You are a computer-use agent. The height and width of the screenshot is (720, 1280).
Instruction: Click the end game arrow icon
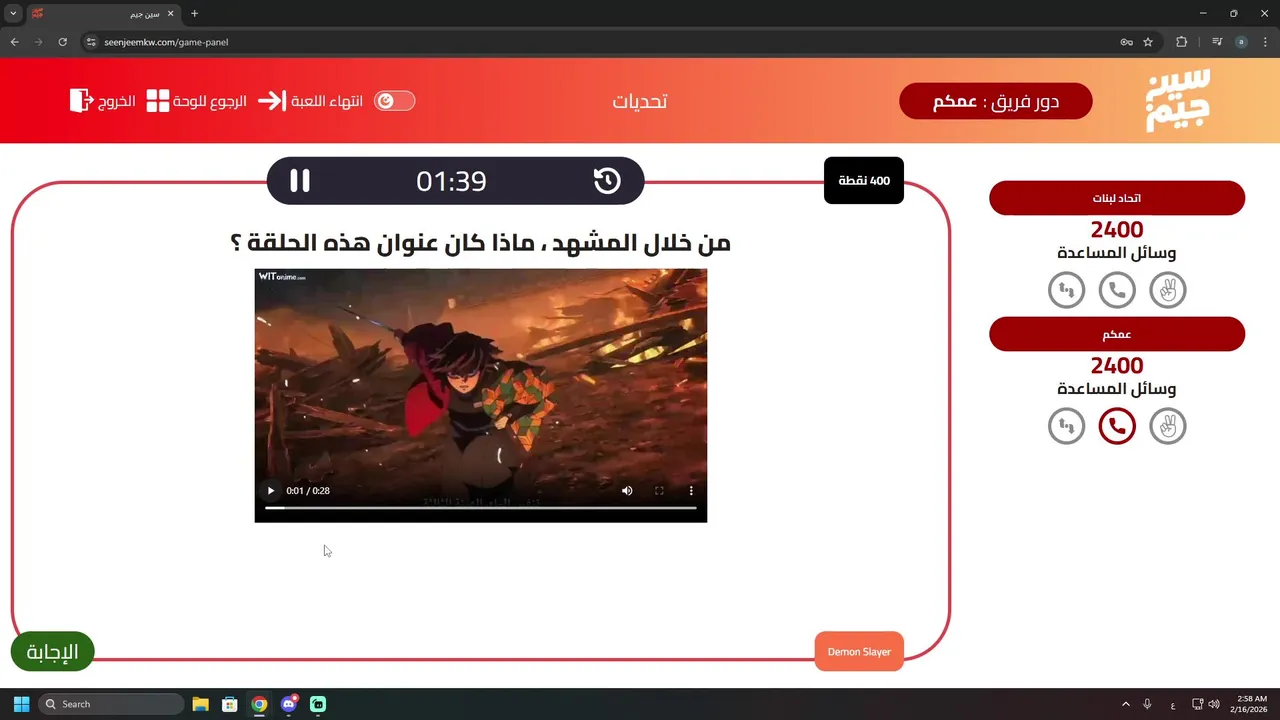click(x=272, y=101)
